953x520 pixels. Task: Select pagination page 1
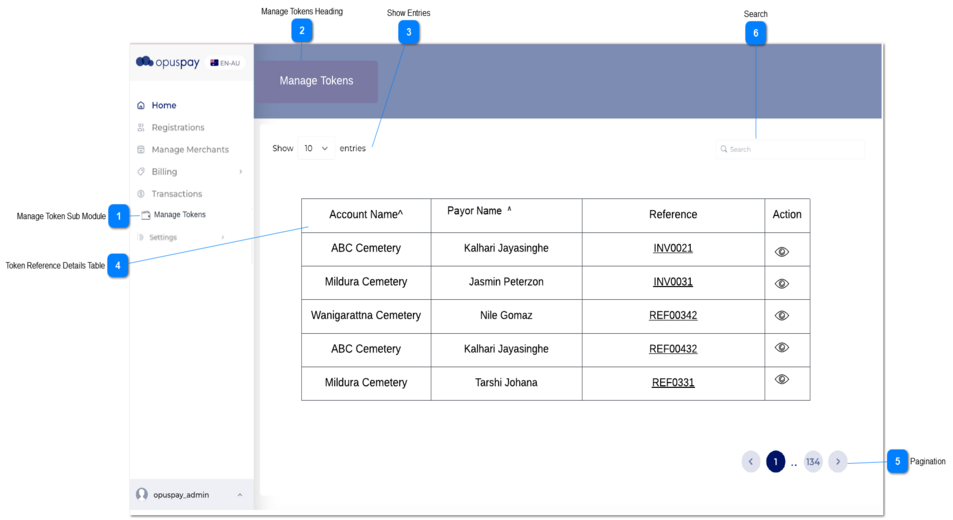(x=776, y=462)
